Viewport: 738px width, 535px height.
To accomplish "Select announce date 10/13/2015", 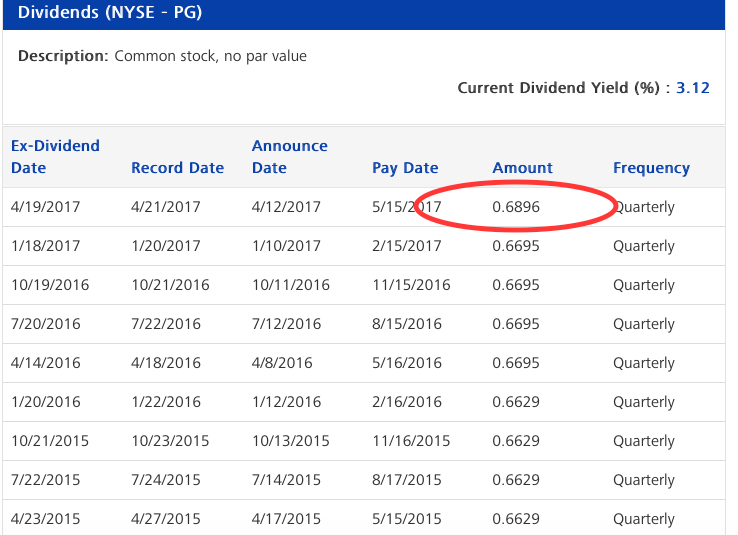I will (x=291, y=441).
